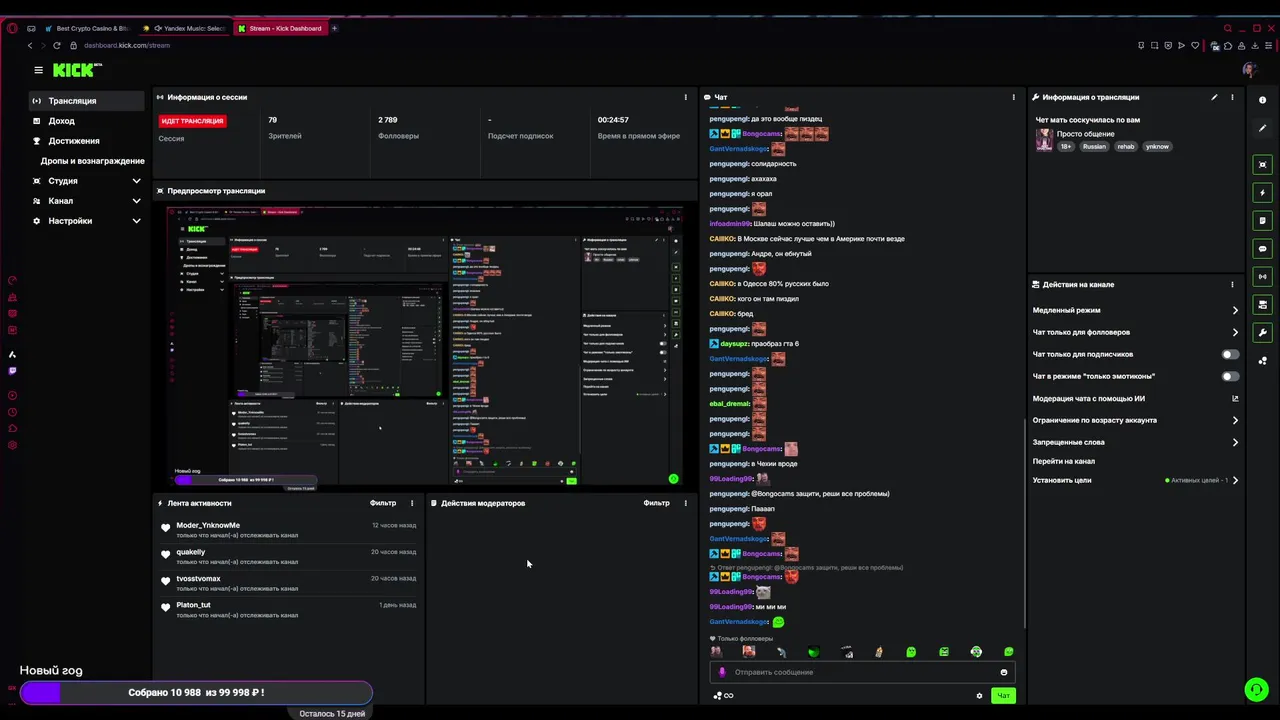
Task: Open Фильтр in Лента активности
Action: [383, 503]
